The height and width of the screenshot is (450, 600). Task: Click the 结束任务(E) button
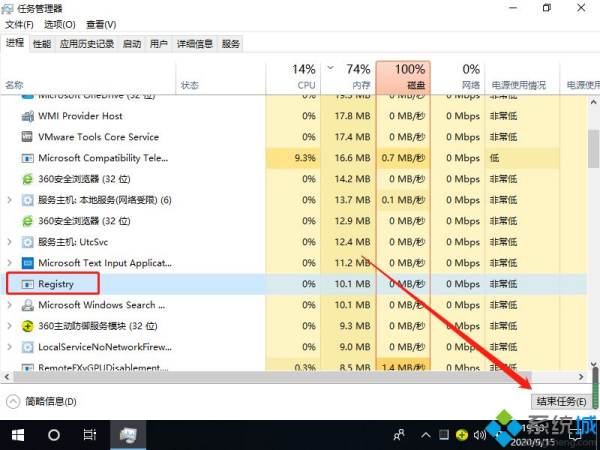[x=561, y=401]
